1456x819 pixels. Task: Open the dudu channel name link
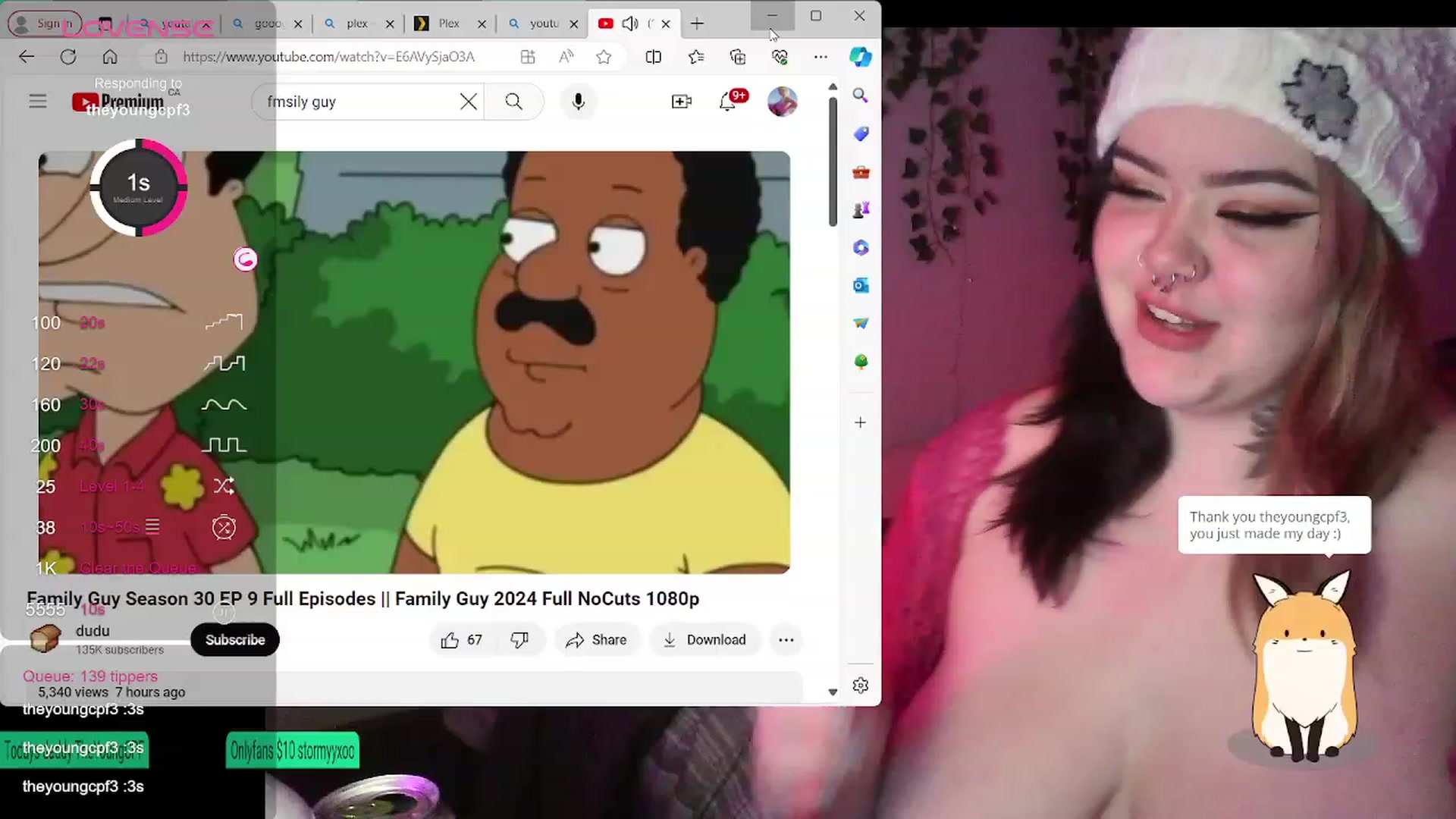(93, 631)
